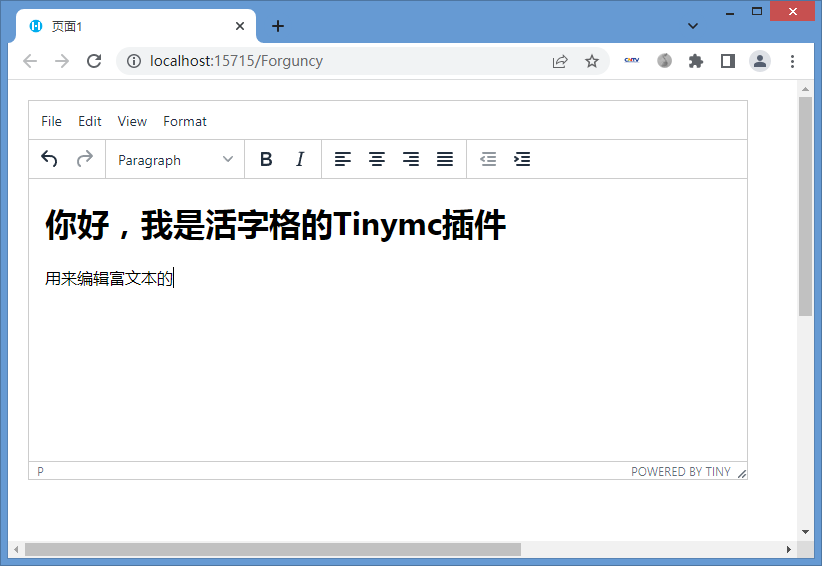822x566 pixels.
Task: Open the profile avatar menu
Action: point(760,61)
